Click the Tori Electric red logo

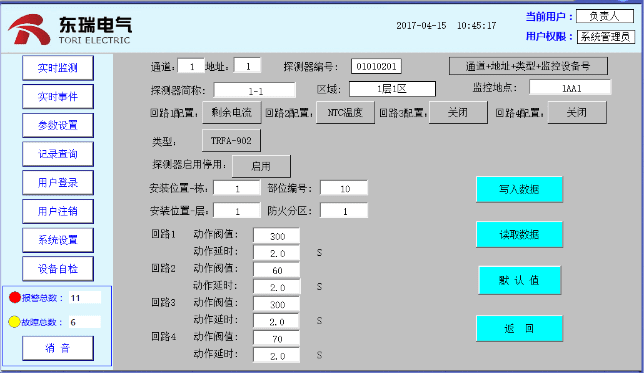pos(29,30)
